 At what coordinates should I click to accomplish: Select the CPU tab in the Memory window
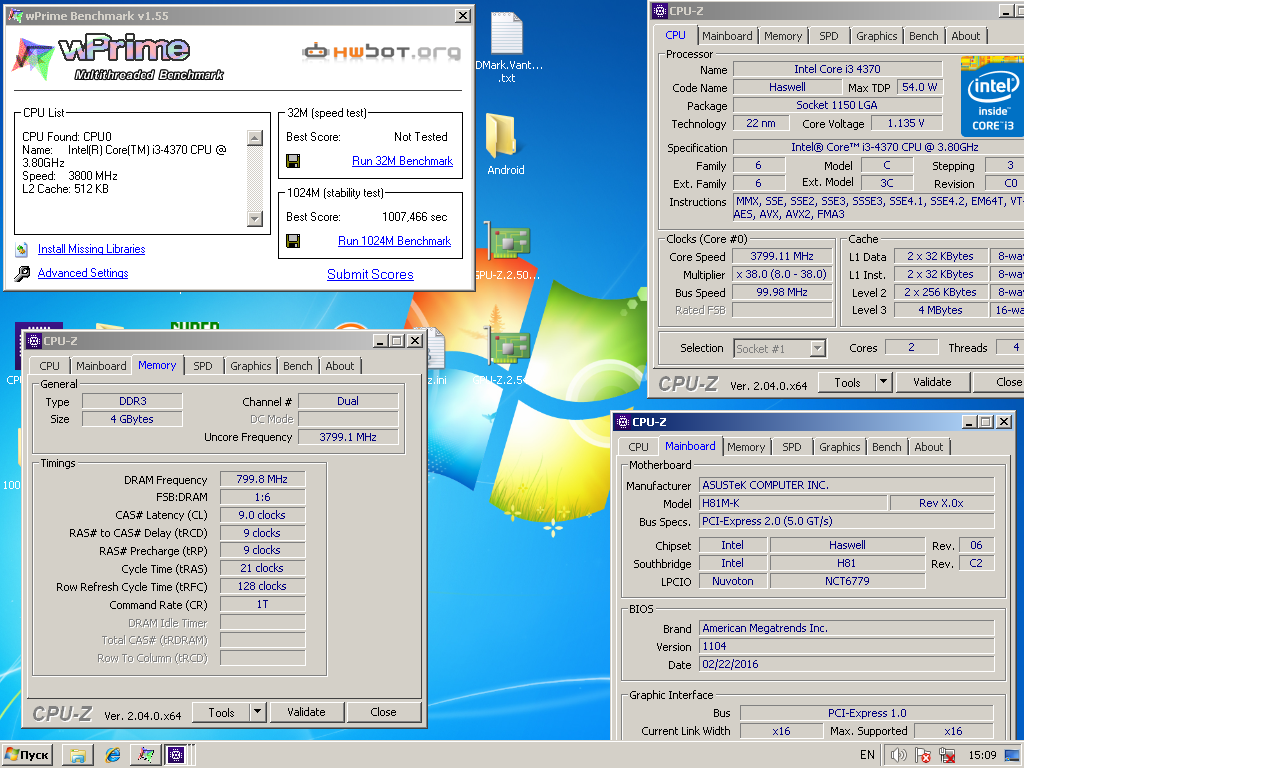click(49, 366)
